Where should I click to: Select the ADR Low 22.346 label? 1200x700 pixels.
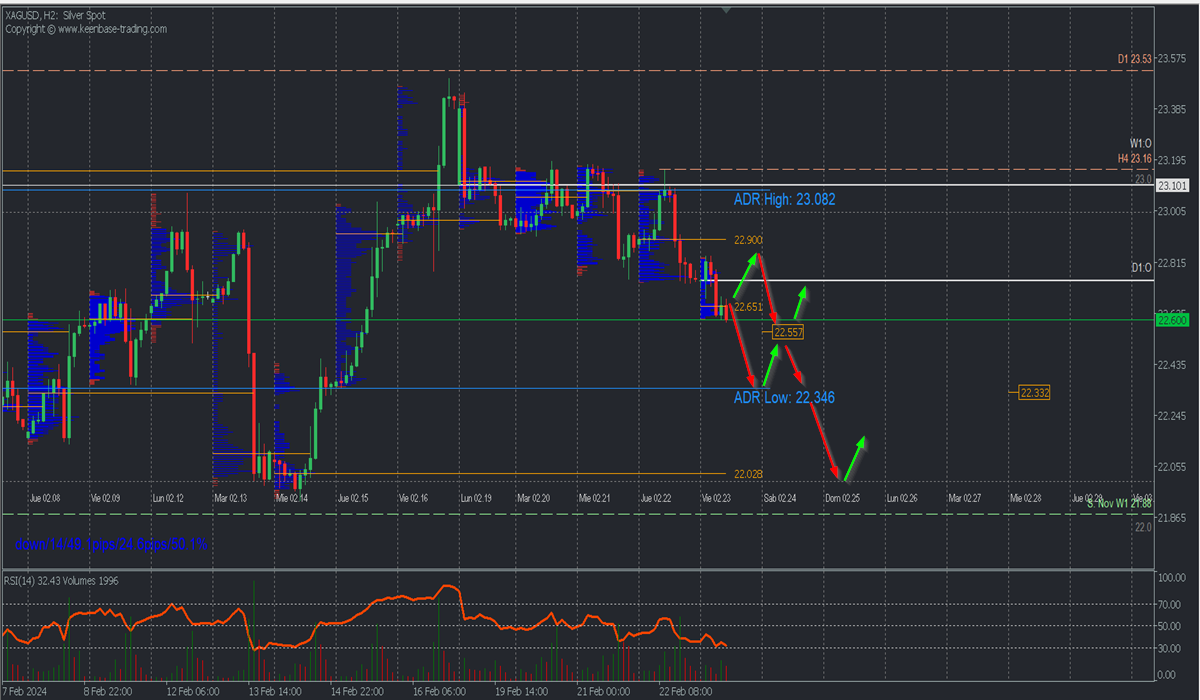(x=784, y=398)
